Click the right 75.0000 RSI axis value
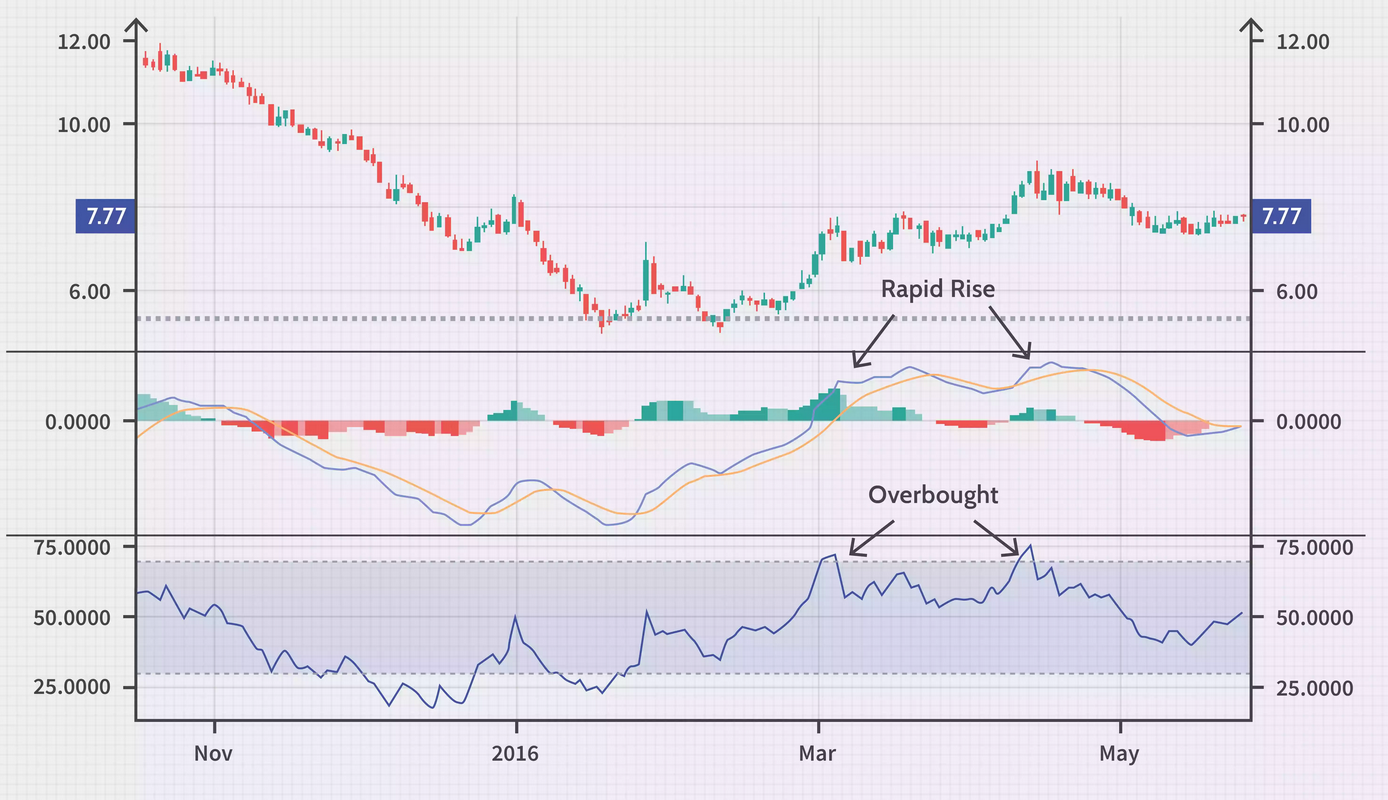 pos(1315,548)
